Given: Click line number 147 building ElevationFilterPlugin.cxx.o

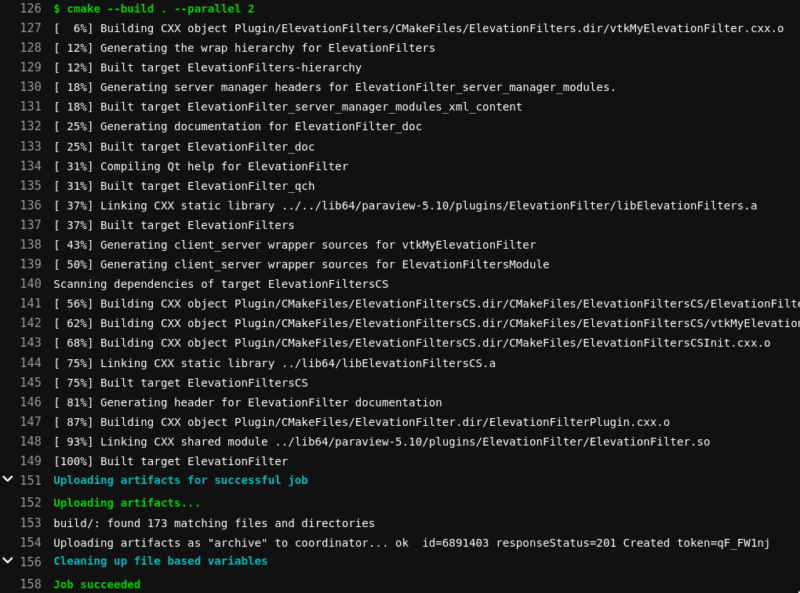Looking at the screenshot, I should (31, 422).
